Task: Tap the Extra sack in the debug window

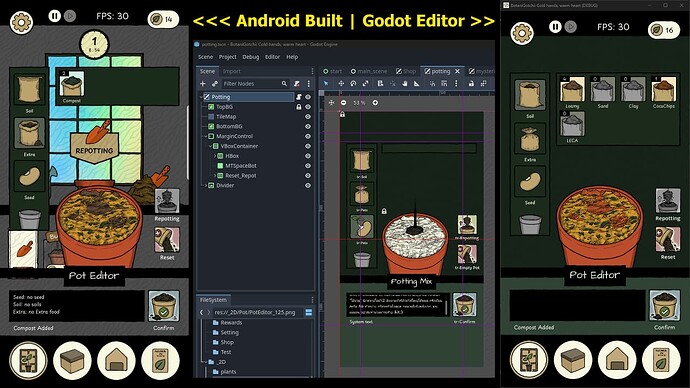Action: [530, 139]
